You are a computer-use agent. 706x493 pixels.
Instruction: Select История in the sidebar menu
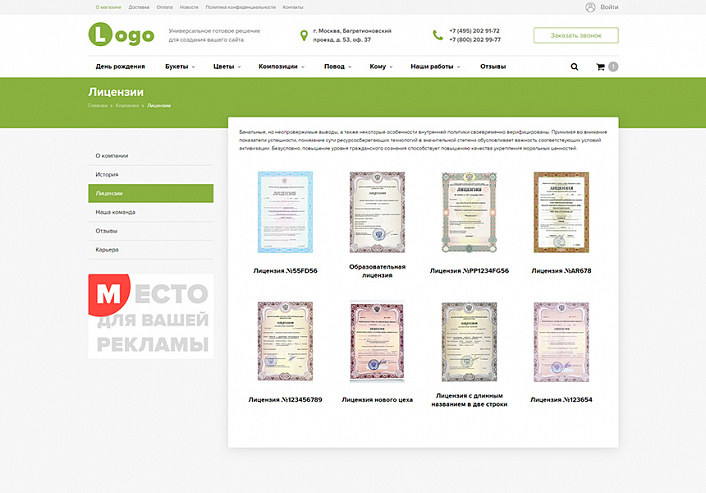pyautogui.click(x=151, y=175)
